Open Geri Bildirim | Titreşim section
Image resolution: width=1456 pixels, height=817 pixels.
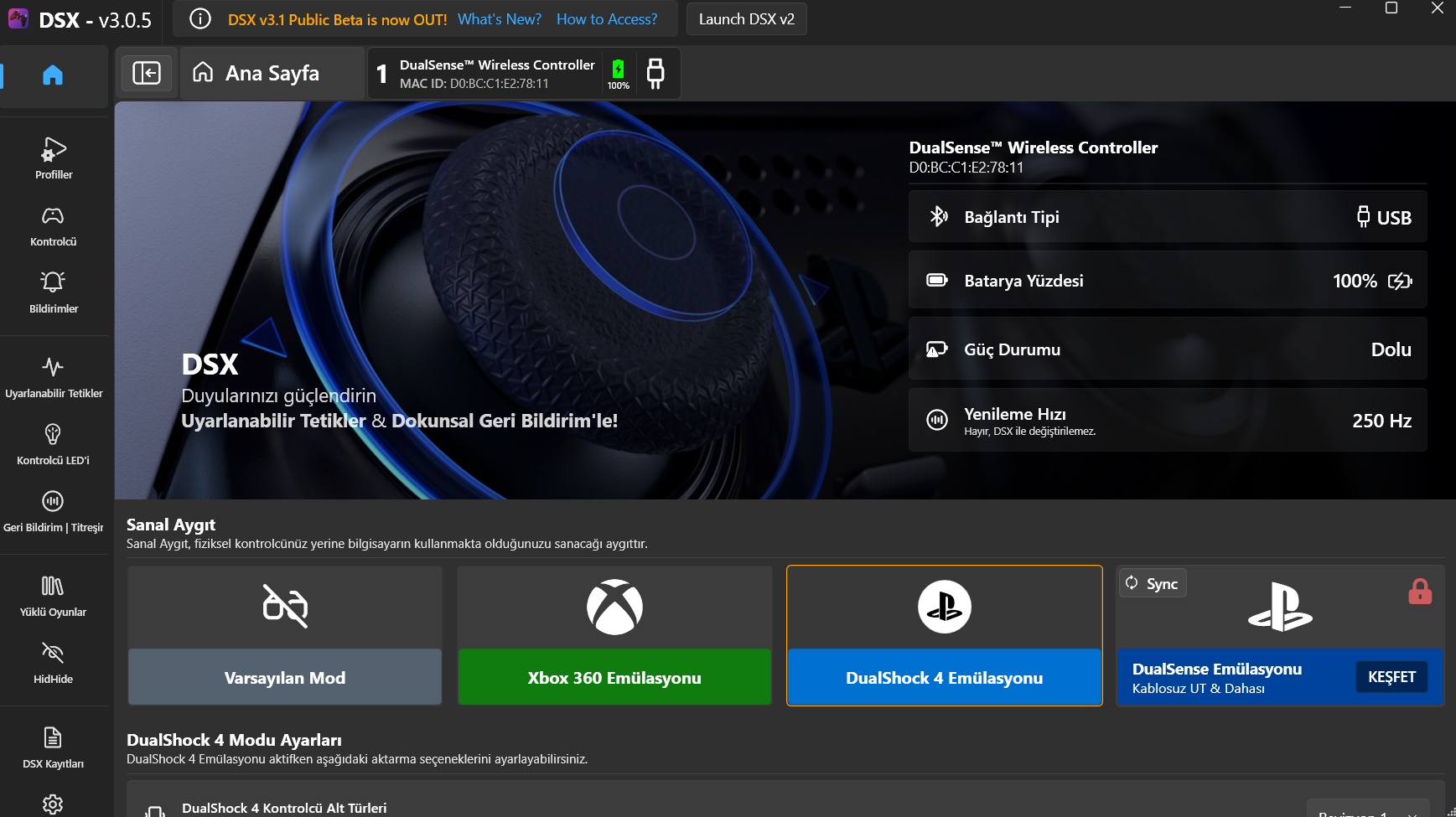tap(54, 512)
